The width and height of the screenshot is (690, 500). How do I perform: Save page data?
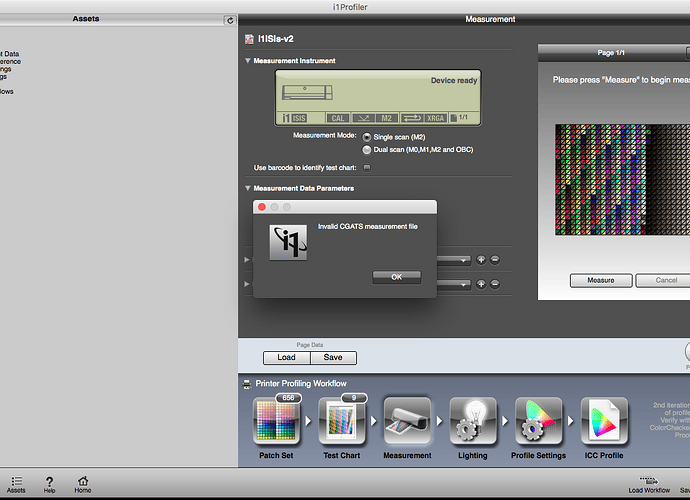(x=333, y=357)
